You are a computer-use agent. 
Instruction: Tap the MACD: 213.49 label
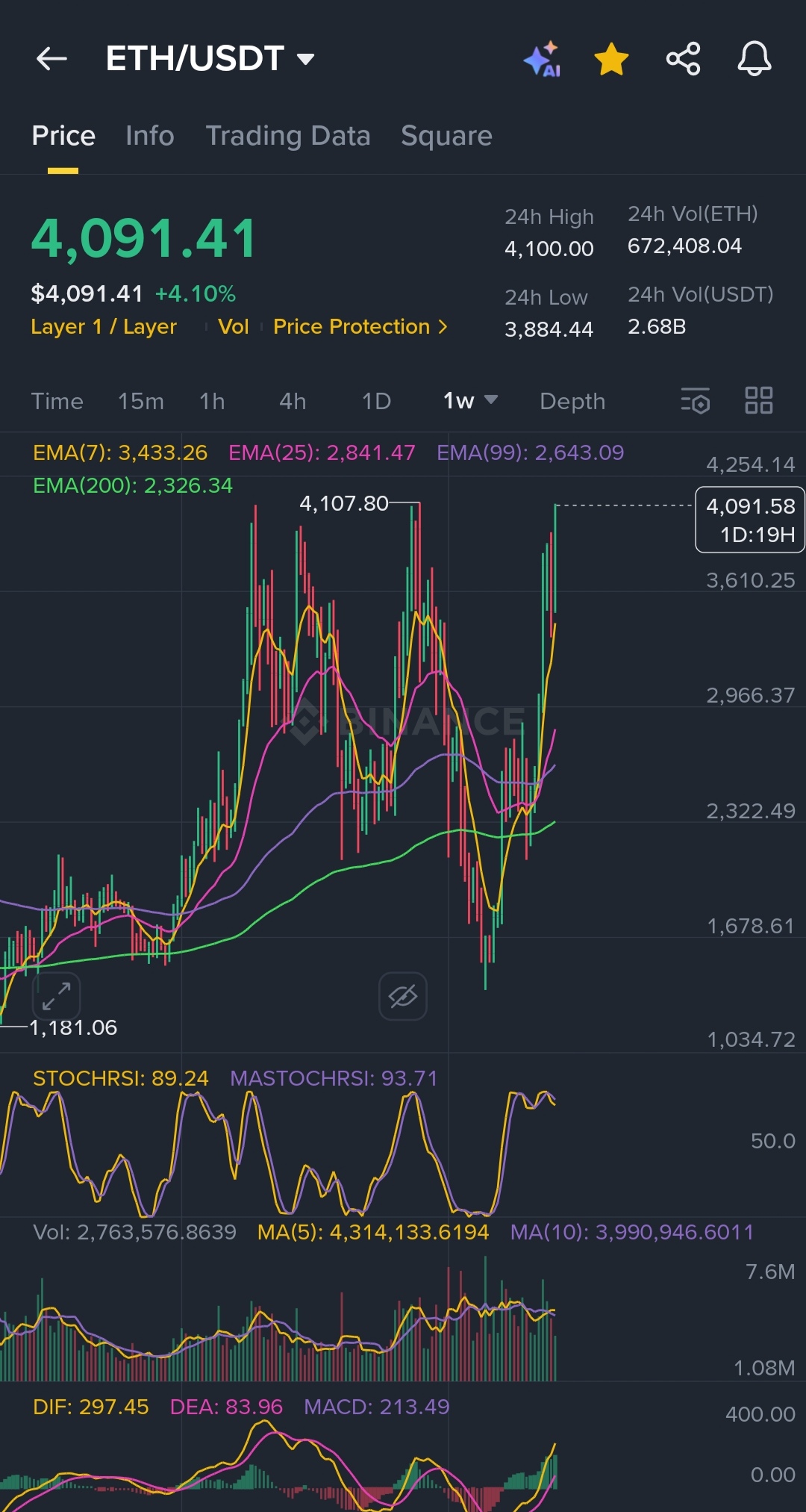tap(377, 1407)
